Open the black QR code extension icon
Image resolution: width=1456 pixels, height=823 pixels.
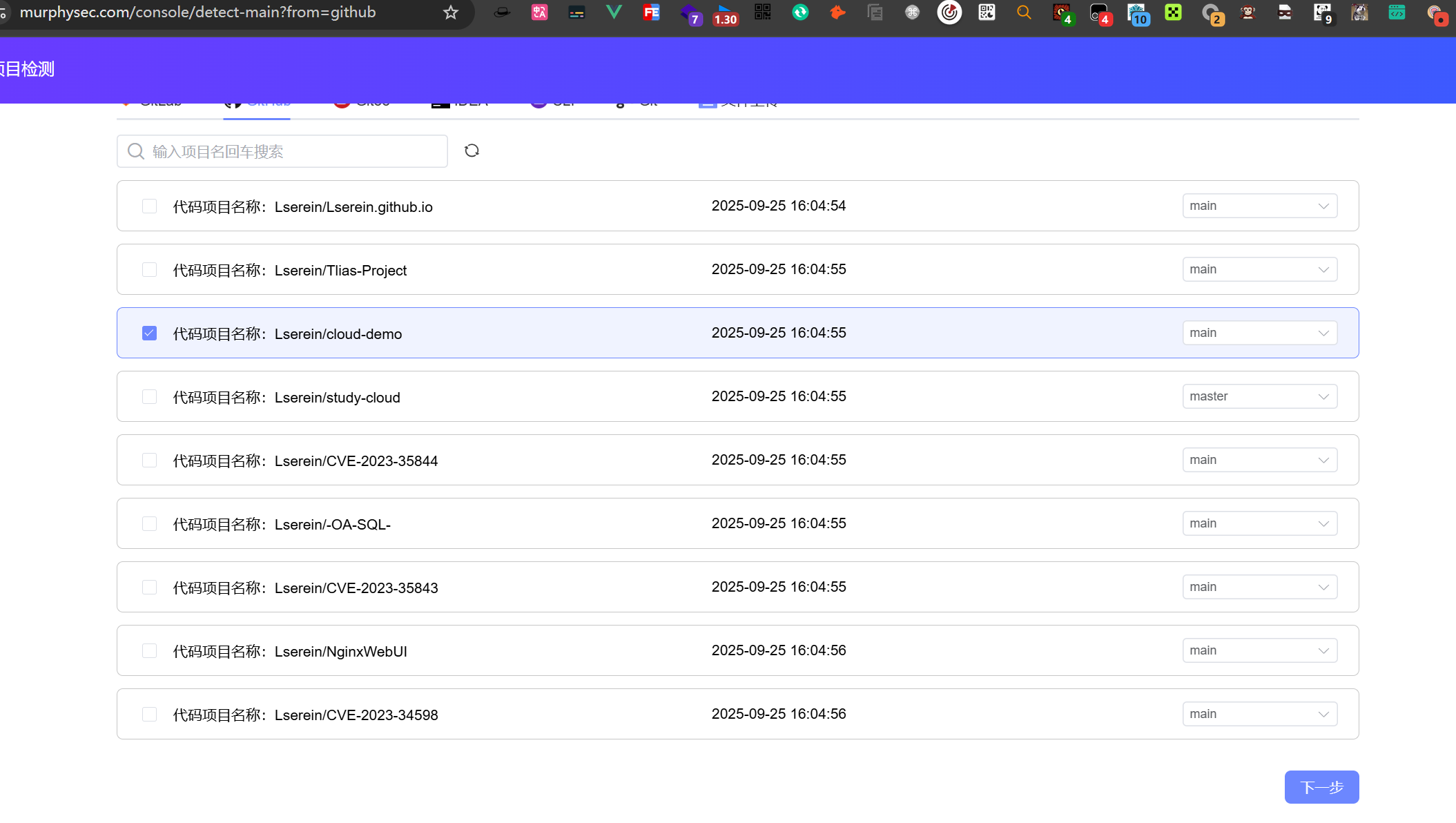click(762, 12)
